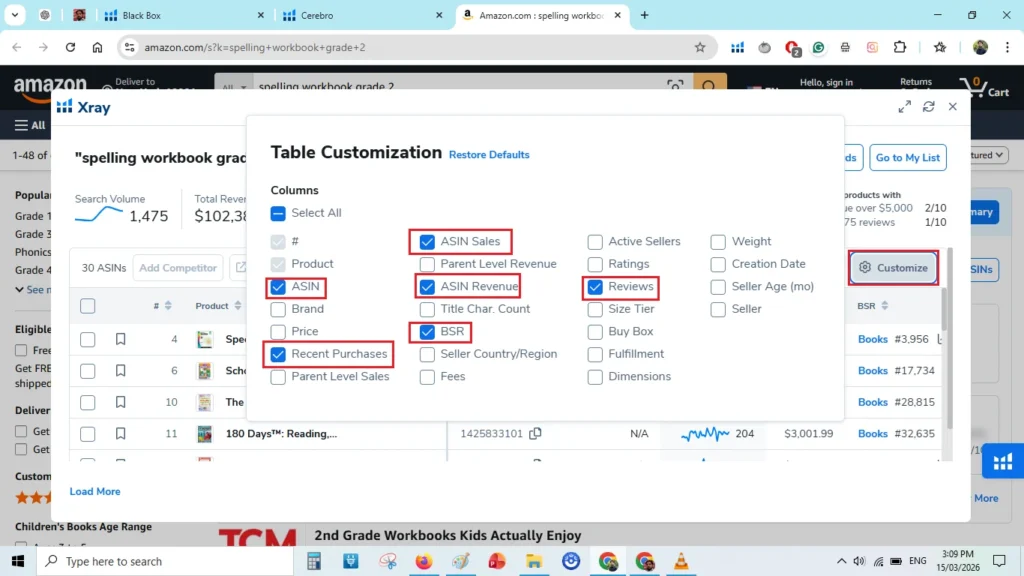Open the blue Helium 10 floating panel icon
This screenshot has width=1024, height=576.
tap(1003, 461)
